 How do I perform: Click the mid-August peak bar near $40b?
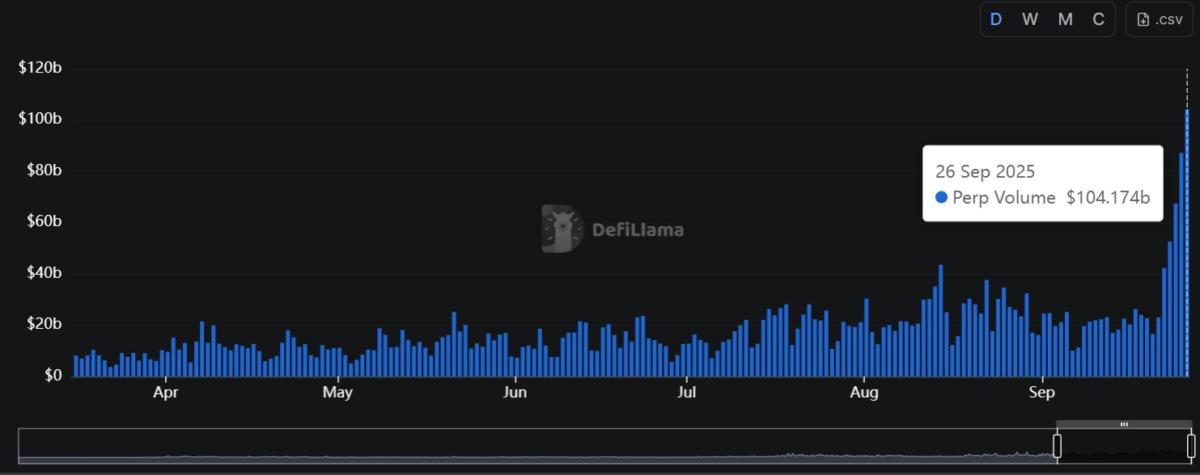coord(941,320)
